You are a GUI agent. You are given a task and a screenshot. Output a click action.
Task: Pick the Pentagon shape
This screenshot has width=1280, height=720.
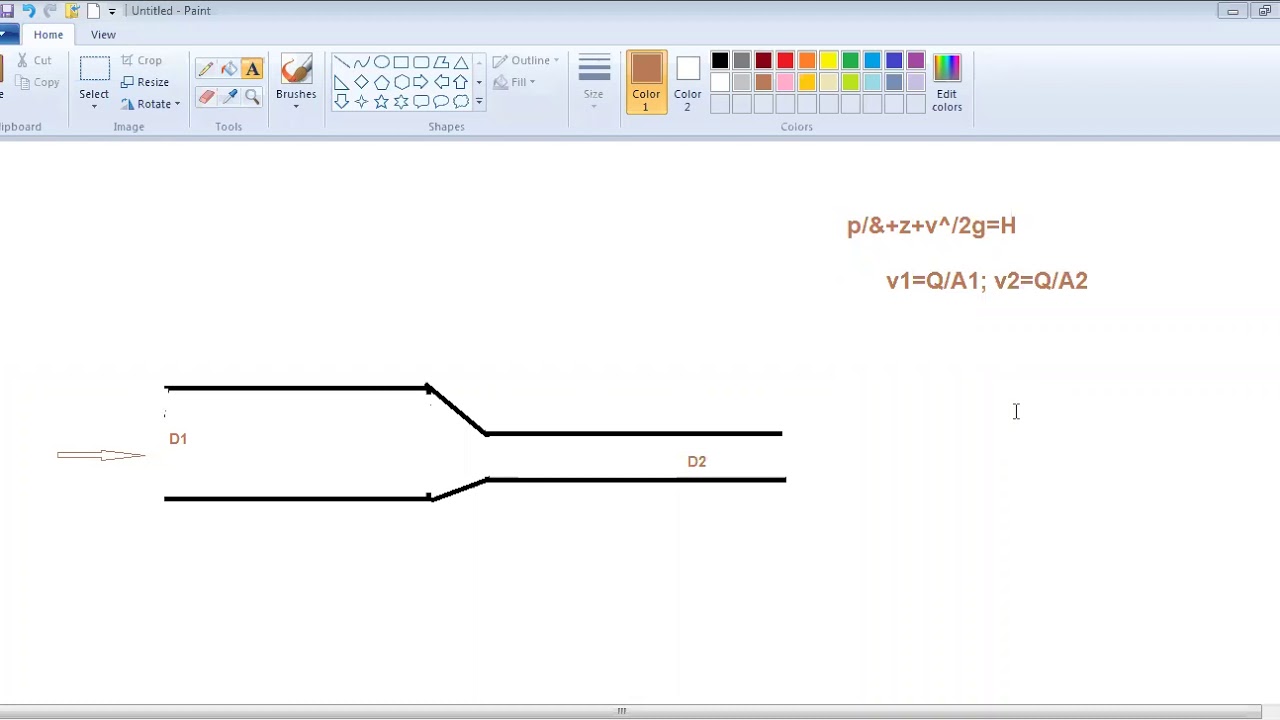[381, 82]
